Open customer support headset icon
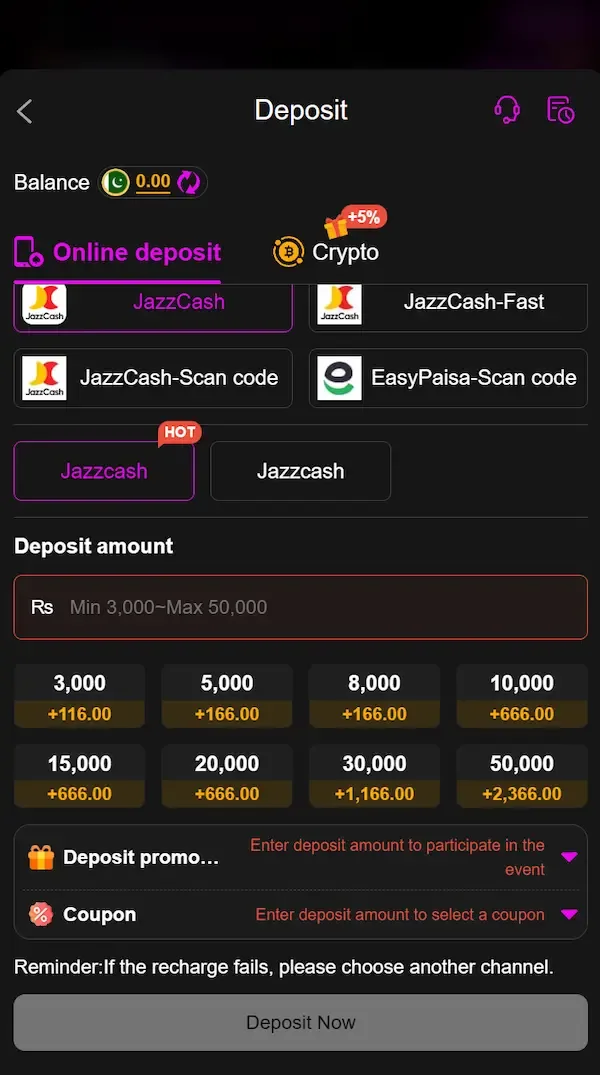 tap(507, 110)
